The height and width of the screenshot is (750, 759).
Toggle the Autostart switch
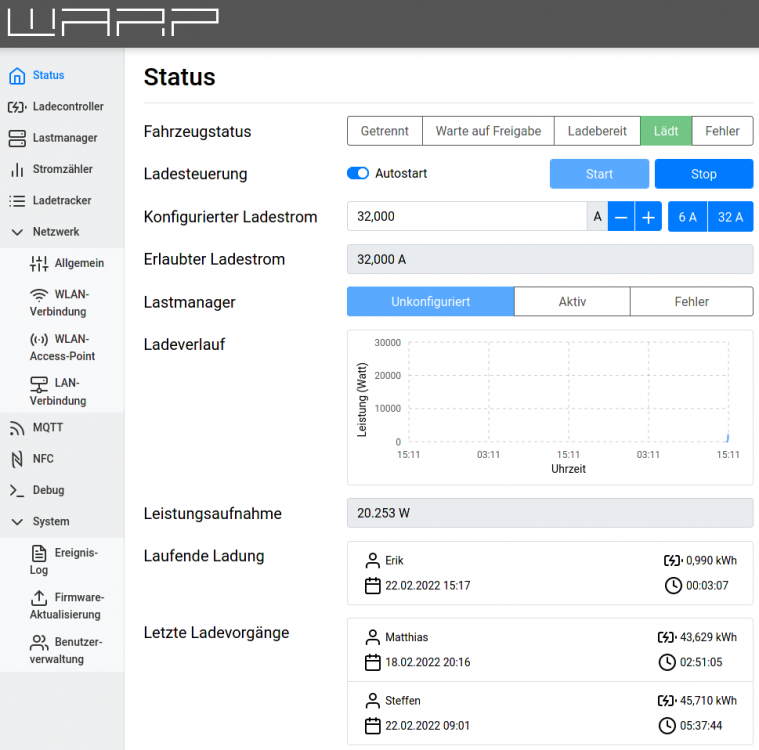coord(358,174)
